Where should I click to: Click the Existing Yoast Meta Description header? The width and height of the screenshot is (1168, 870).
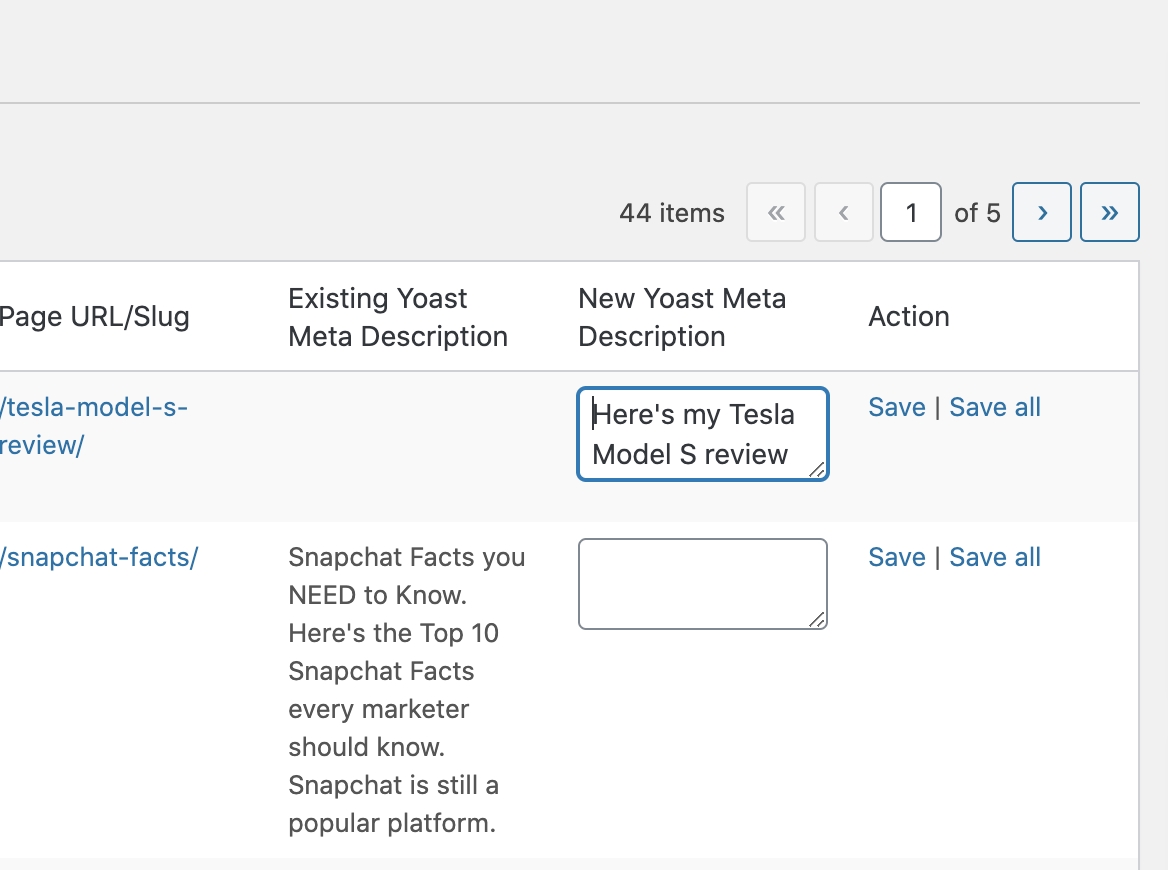398,317
